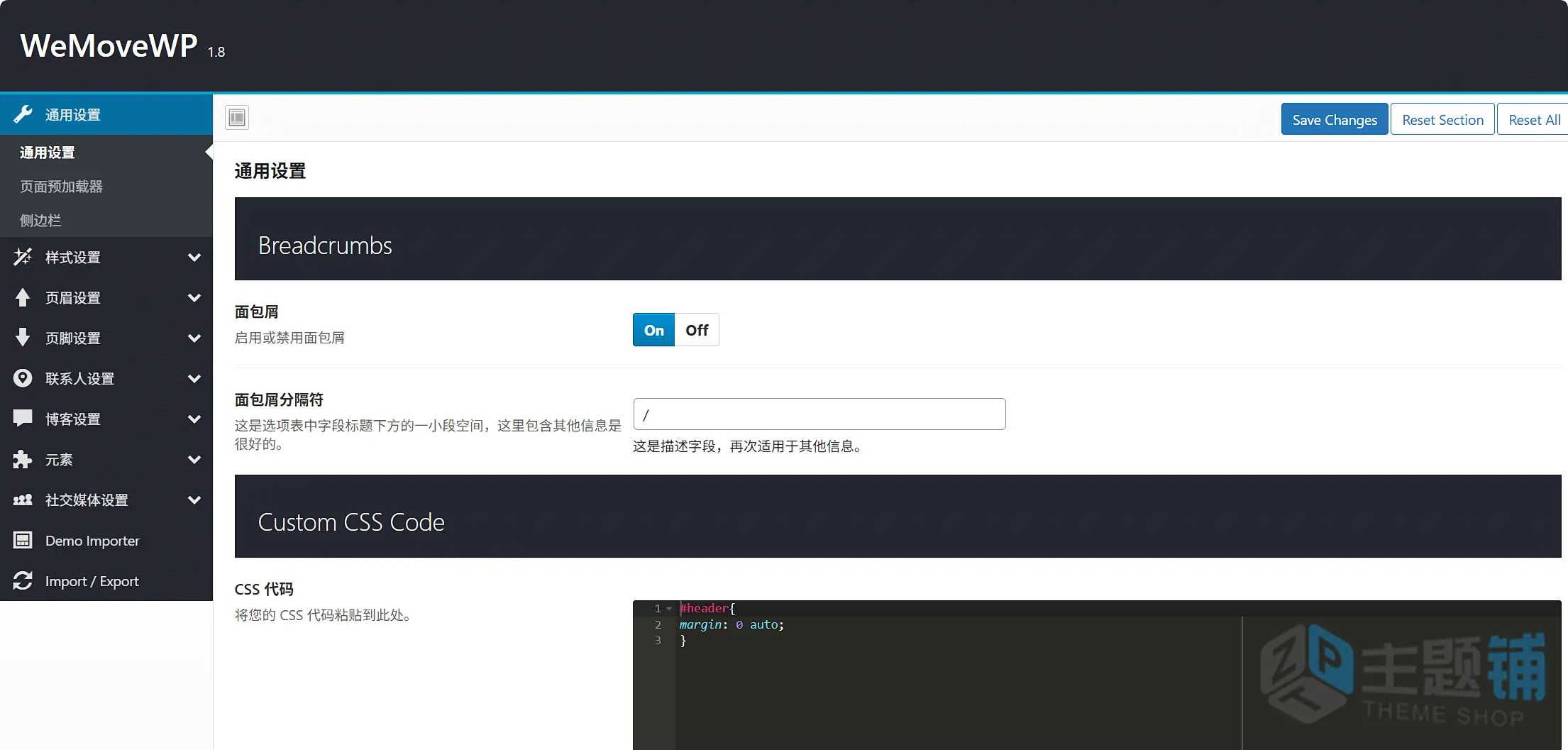The width and height of the screenshot is (1568, 750).
Task: Click the up arrow icon for 页眉设置
Action: (23, 297)
